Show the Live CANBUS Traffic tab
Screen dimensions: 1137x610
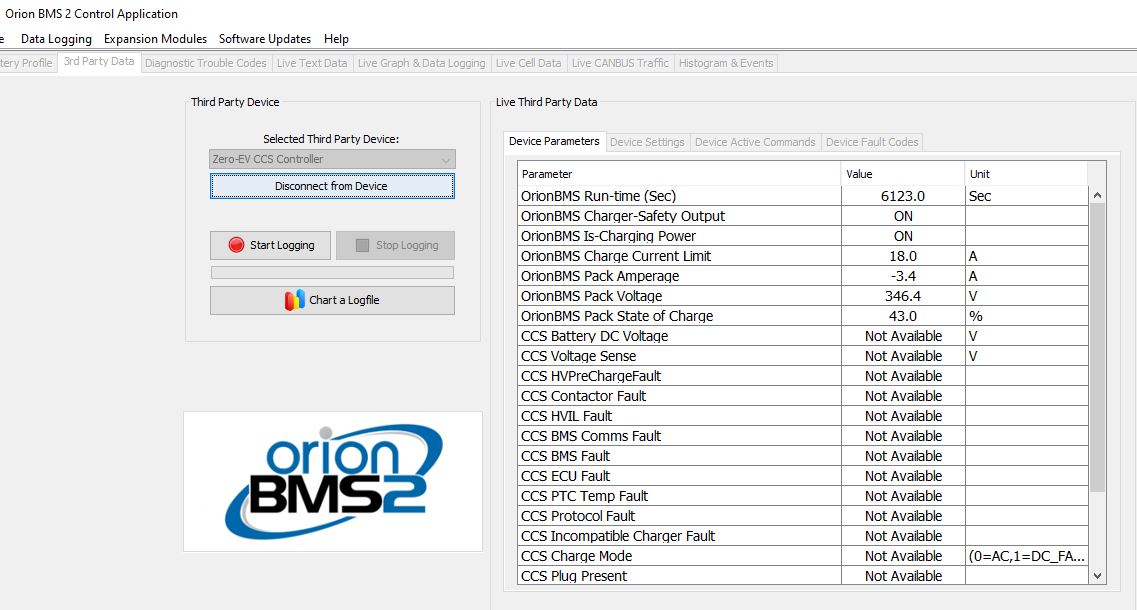[620, 63]
